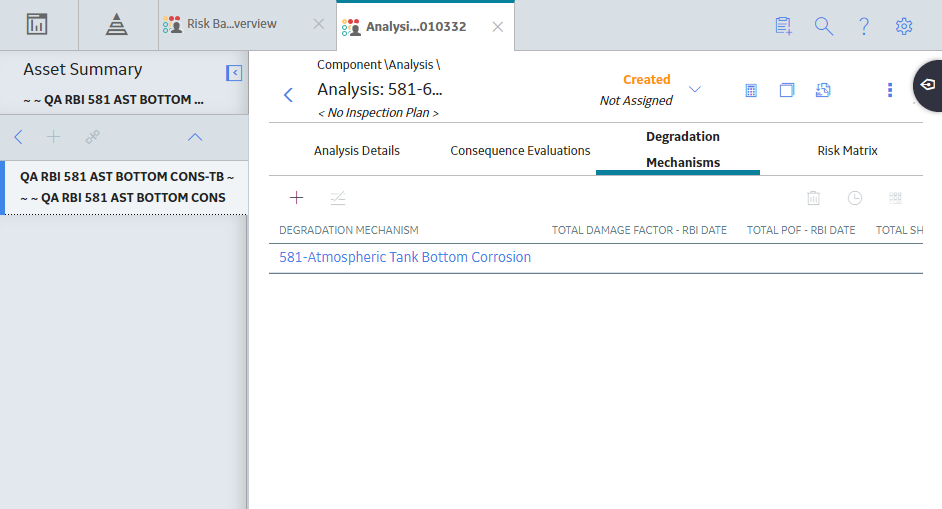The width and height of the screenshot is (942, 509).
Task: Click the Not Assigned status text
Action: 636,100
